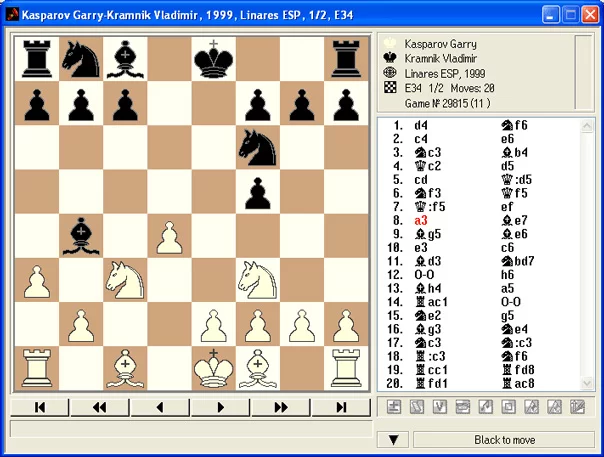The height and width of the screenshot is (457, 604).
Task: Select the black pawn on f5
Action: [x=258, y=192]
